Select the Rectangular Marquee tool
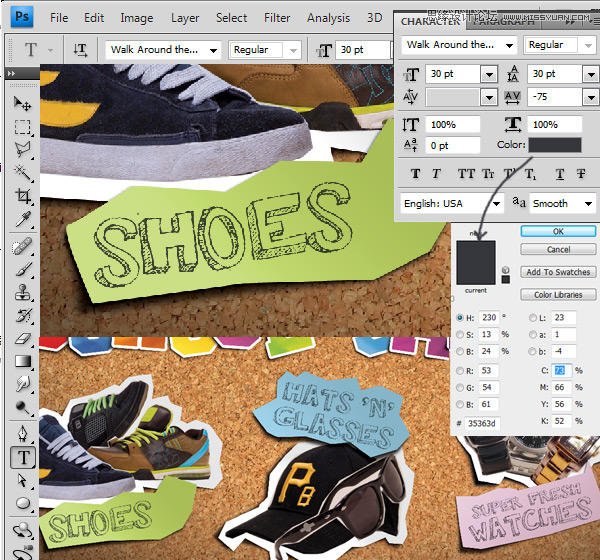The image size is (600, 560). click(x=23, y=127)
